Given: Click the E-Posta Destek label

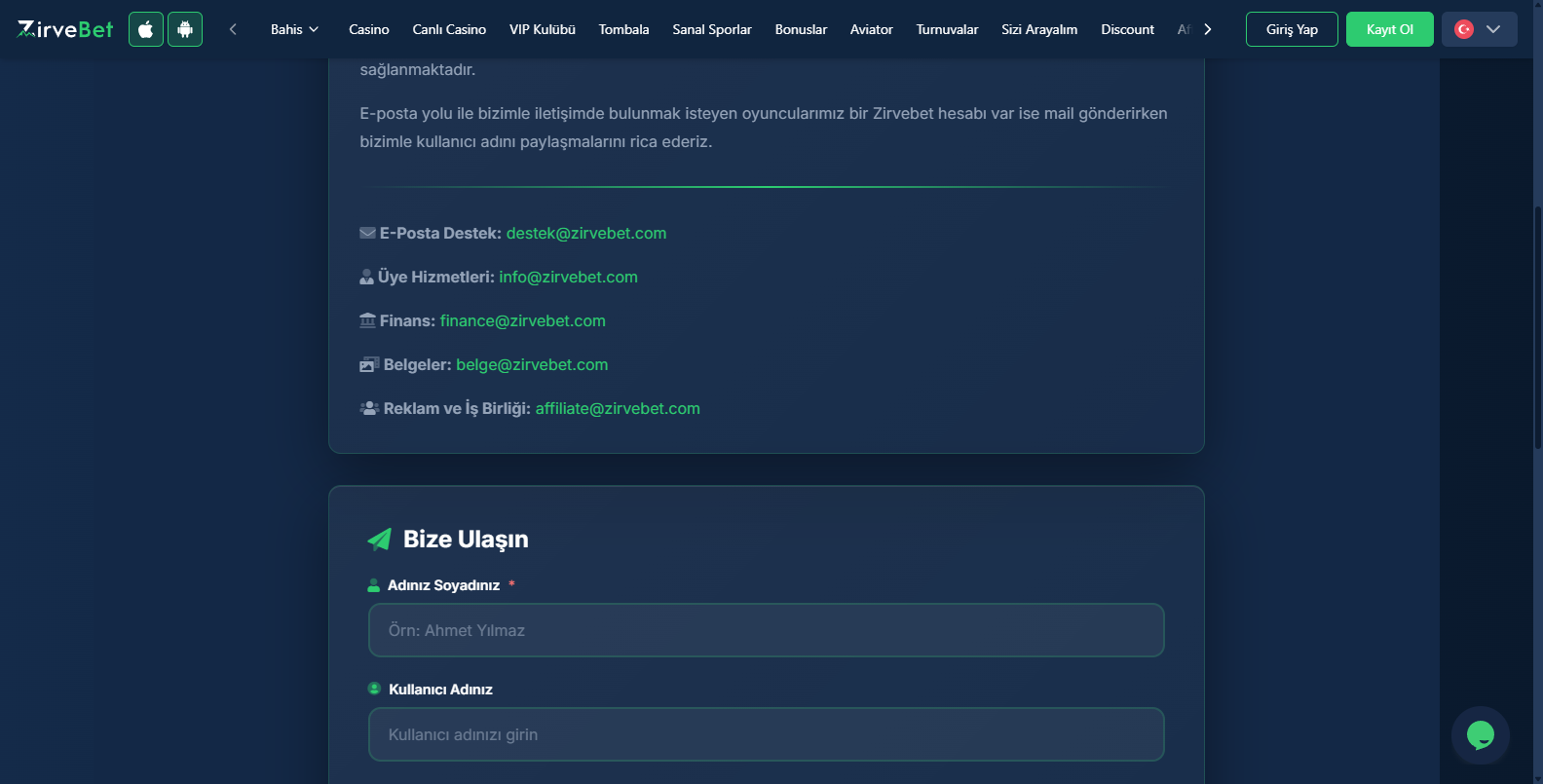Looking at the screenshot, I should [x=440, y=234].
